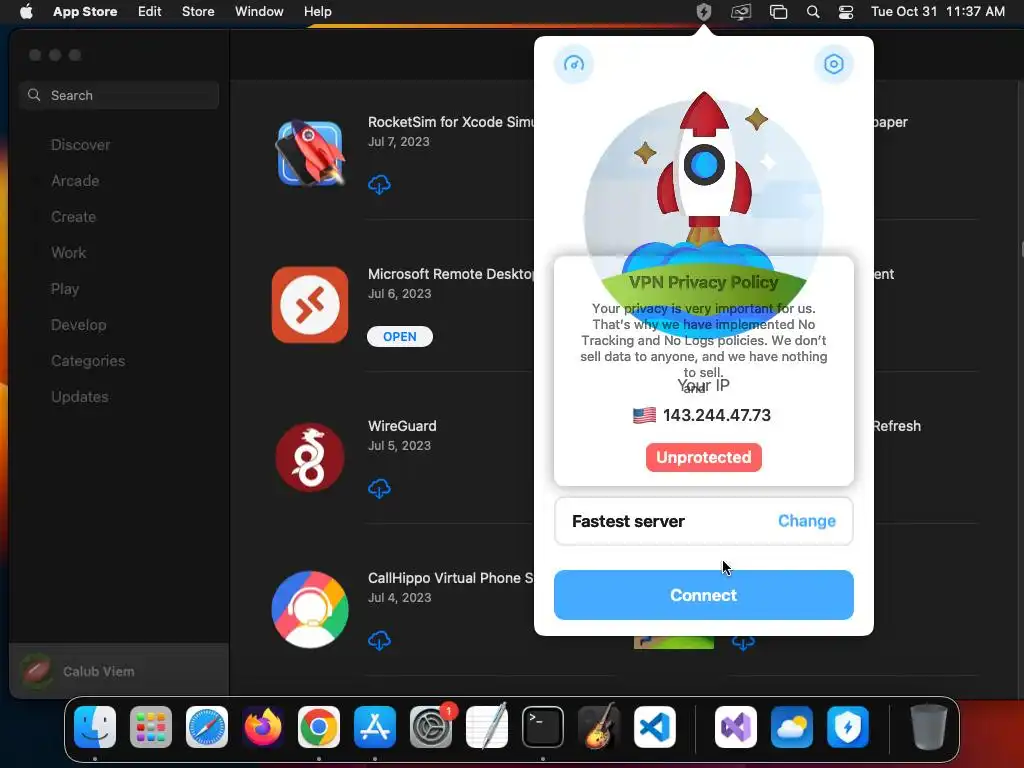Click the RocketSim app icon
The width and height of the screenshot is (1024, 768).
click(310, 153)
